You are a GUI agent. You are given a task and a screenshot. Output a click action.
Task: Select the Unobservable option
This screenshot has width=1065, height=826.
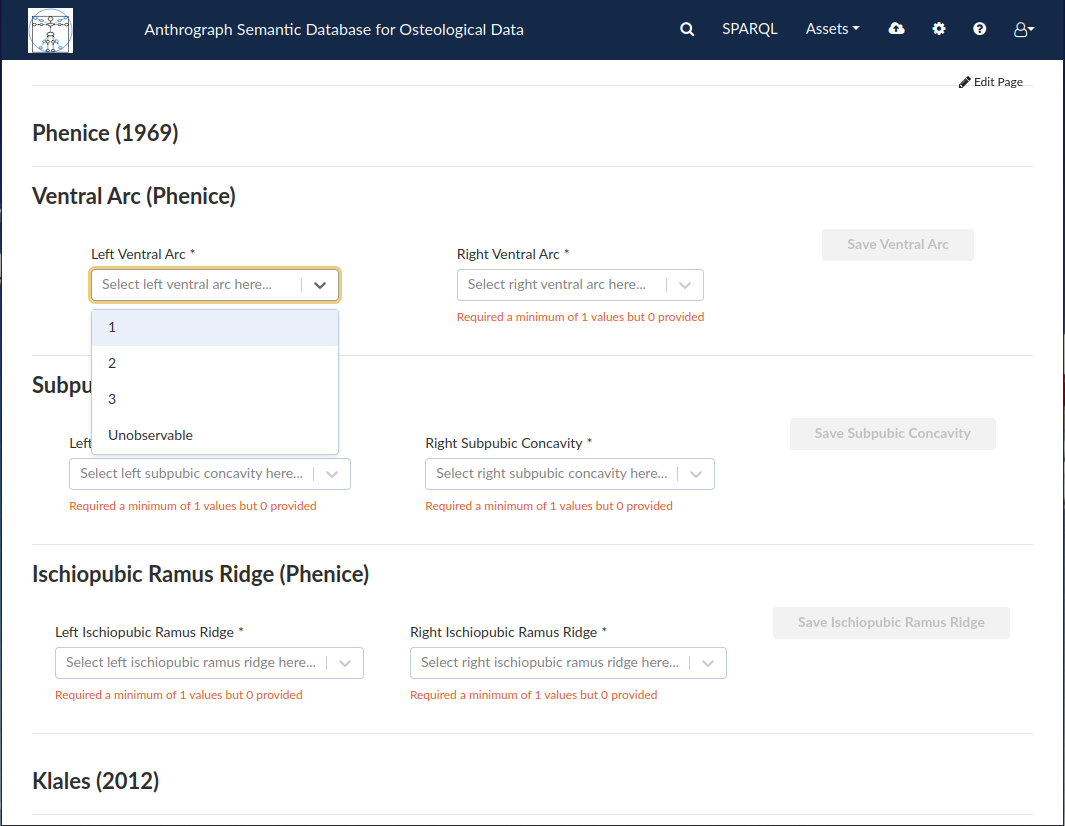(x=215, y=435)
